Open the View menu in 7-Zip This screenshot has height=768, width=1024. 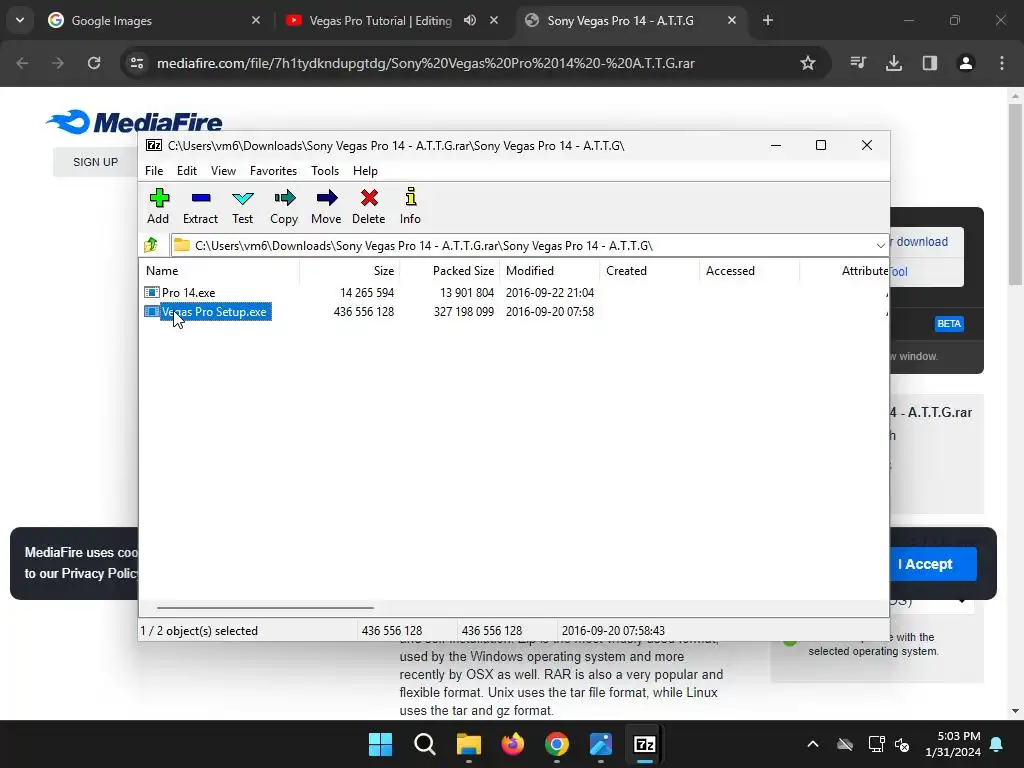click(223, 170)
